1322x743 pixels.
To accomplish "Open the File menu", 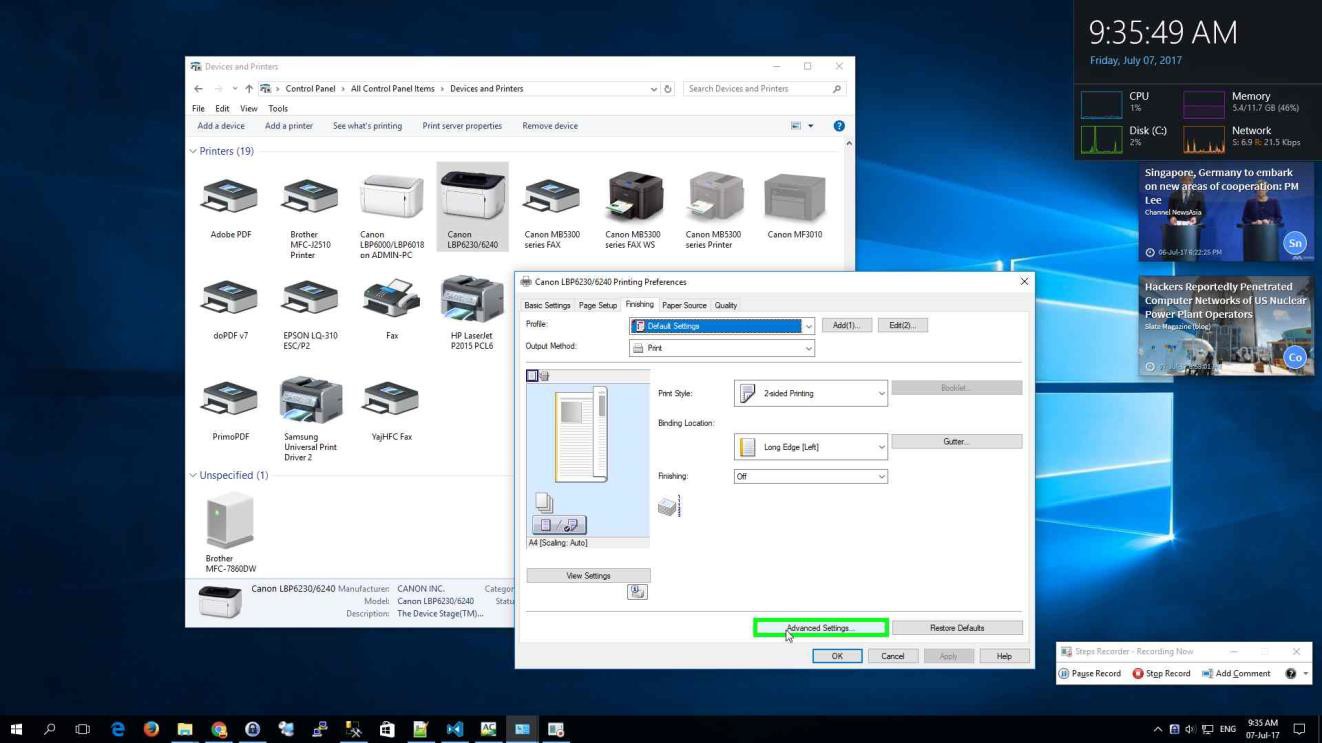I will click(198, 108).
